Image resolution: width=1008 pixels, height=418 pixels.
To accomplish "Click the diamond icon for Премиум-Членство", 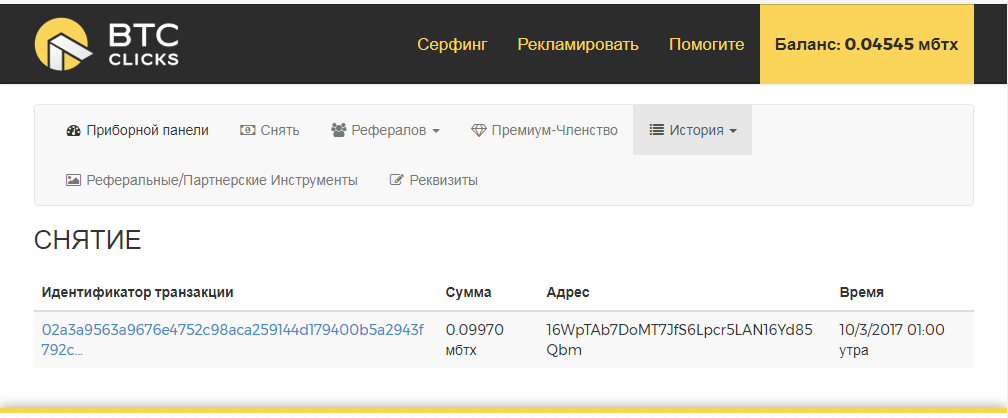I will click(478, 131).
